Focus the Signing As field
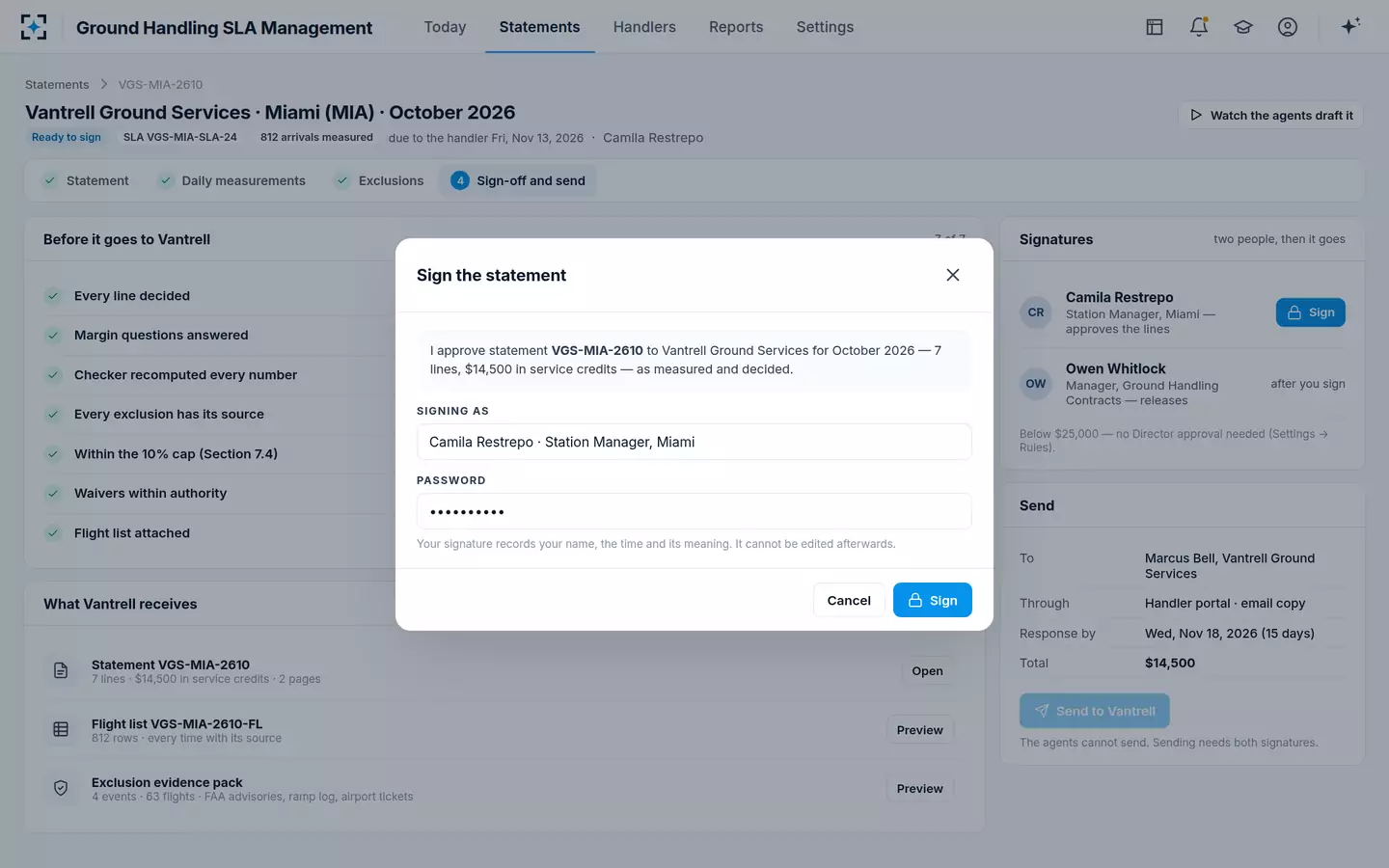 [x=694, y=442]
